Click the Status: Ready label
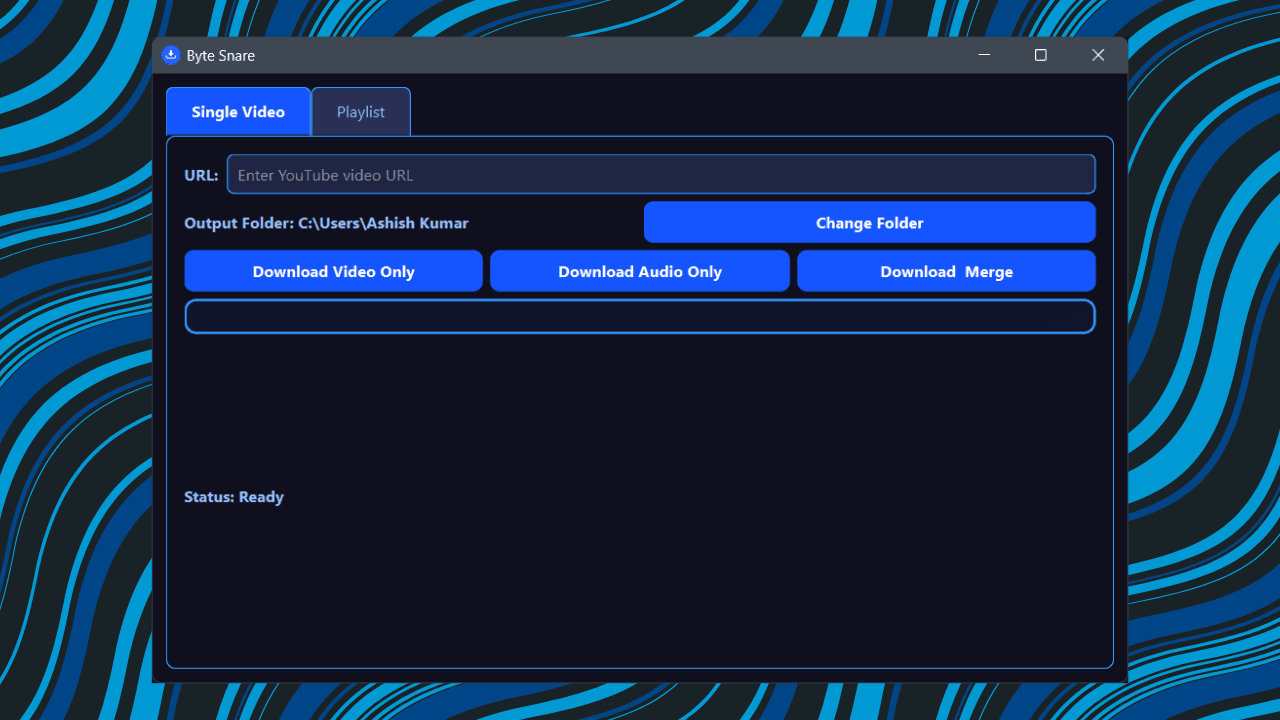 click(x=234, y=497)
